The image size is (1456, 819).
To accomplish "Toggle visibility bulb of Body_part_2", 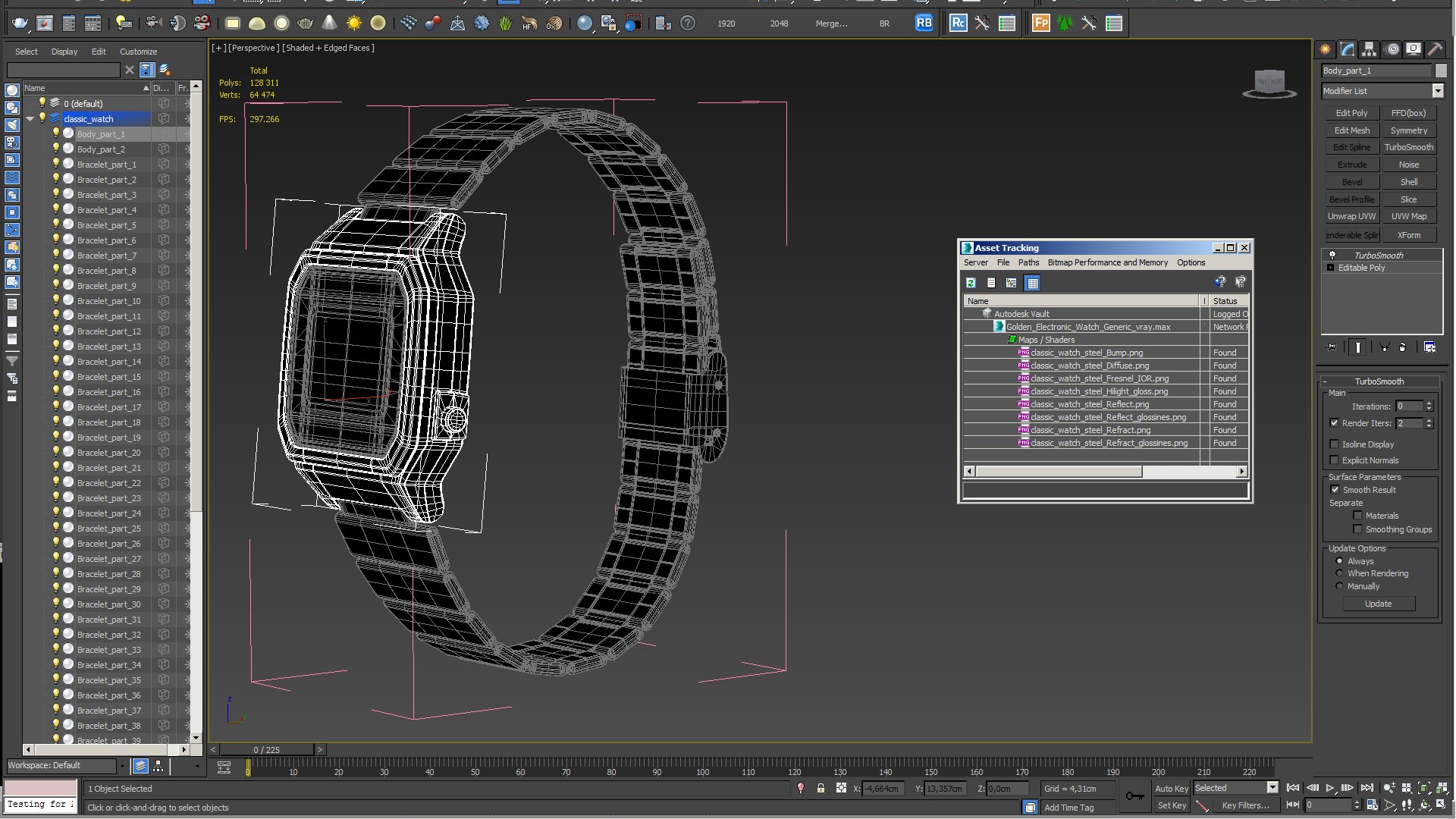I will (x=55, y=149).
